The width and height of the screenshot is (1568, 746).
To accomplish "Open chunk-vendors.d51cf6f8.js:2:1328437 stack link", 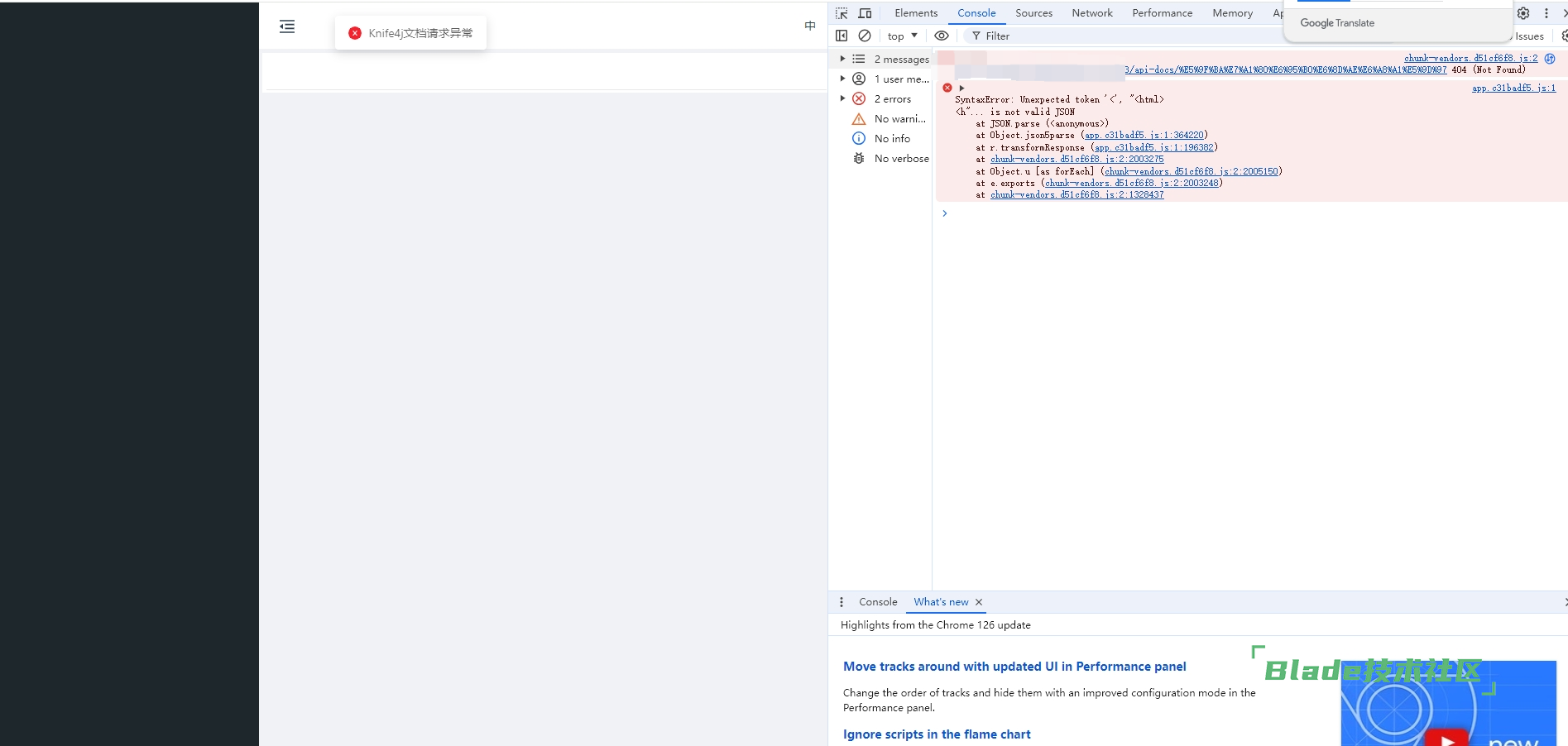I will tap(1077, 194).
